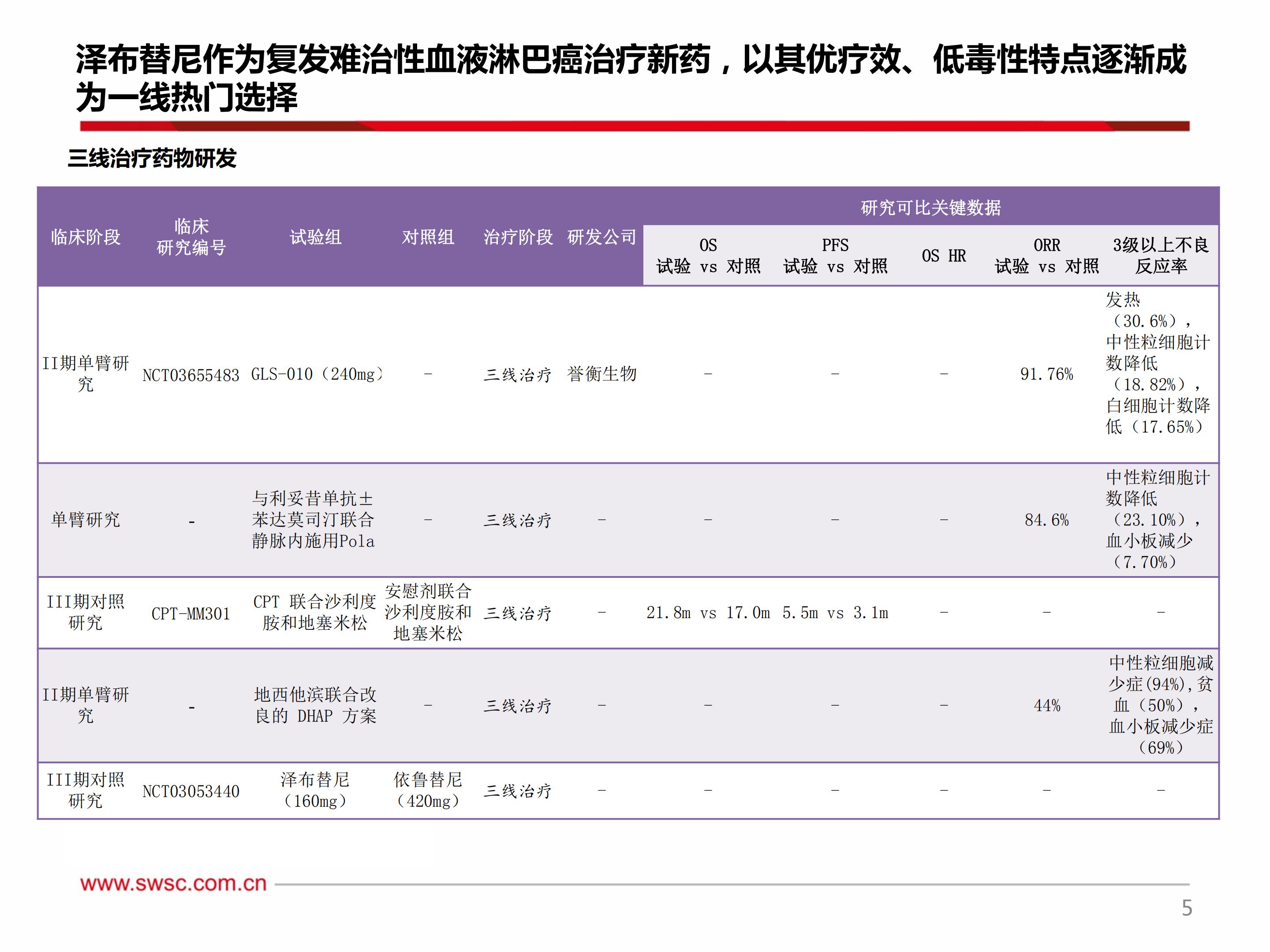This screenshot has height=952, width=1270.
Task: Select the slide title about 泽布替尼
Action: click(631, 78)
